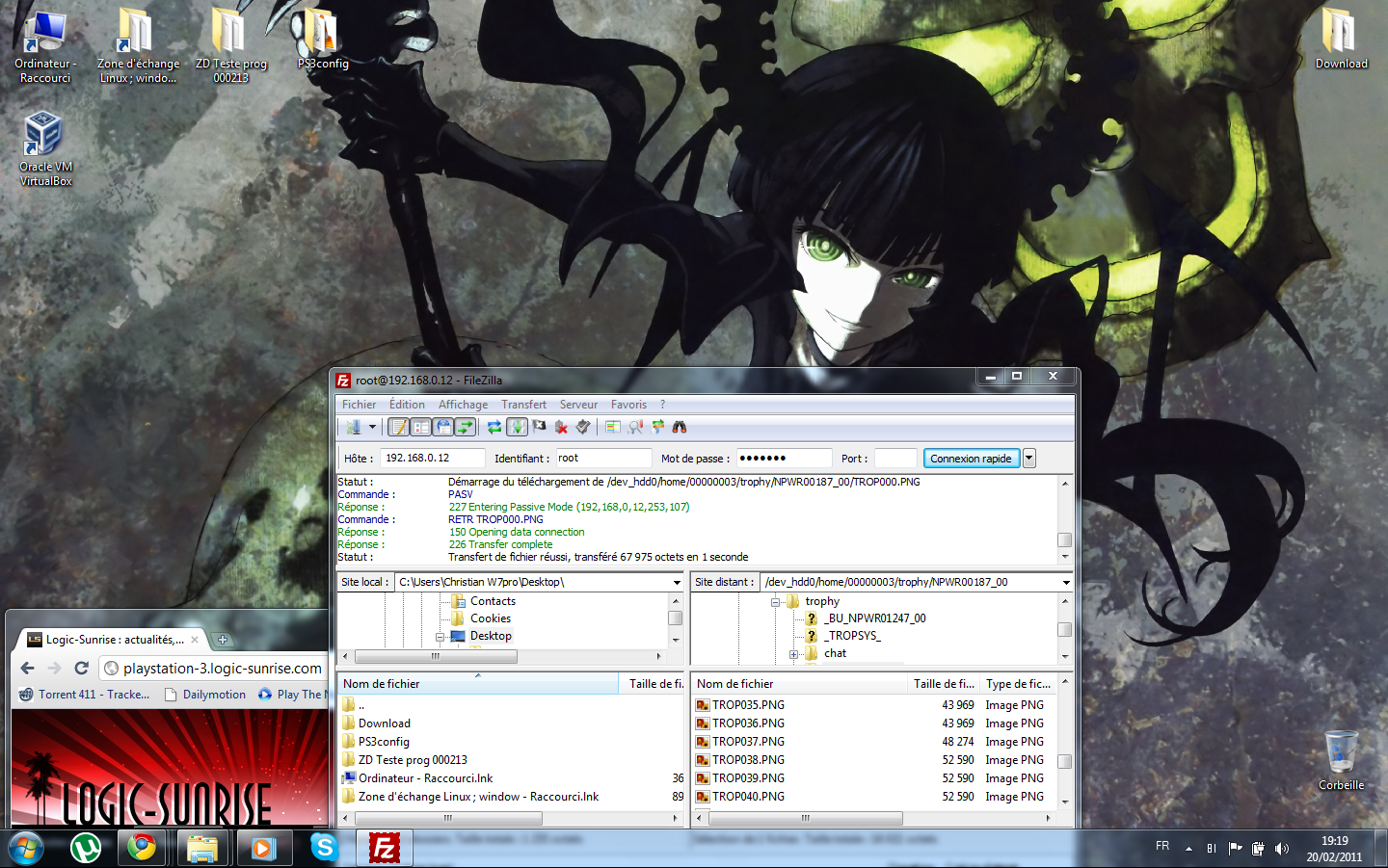Image resolution: width=1388 pixels, height=868 pixels.
Task: Collapse the trophy folder in remote tree
Action: (775, 602)
